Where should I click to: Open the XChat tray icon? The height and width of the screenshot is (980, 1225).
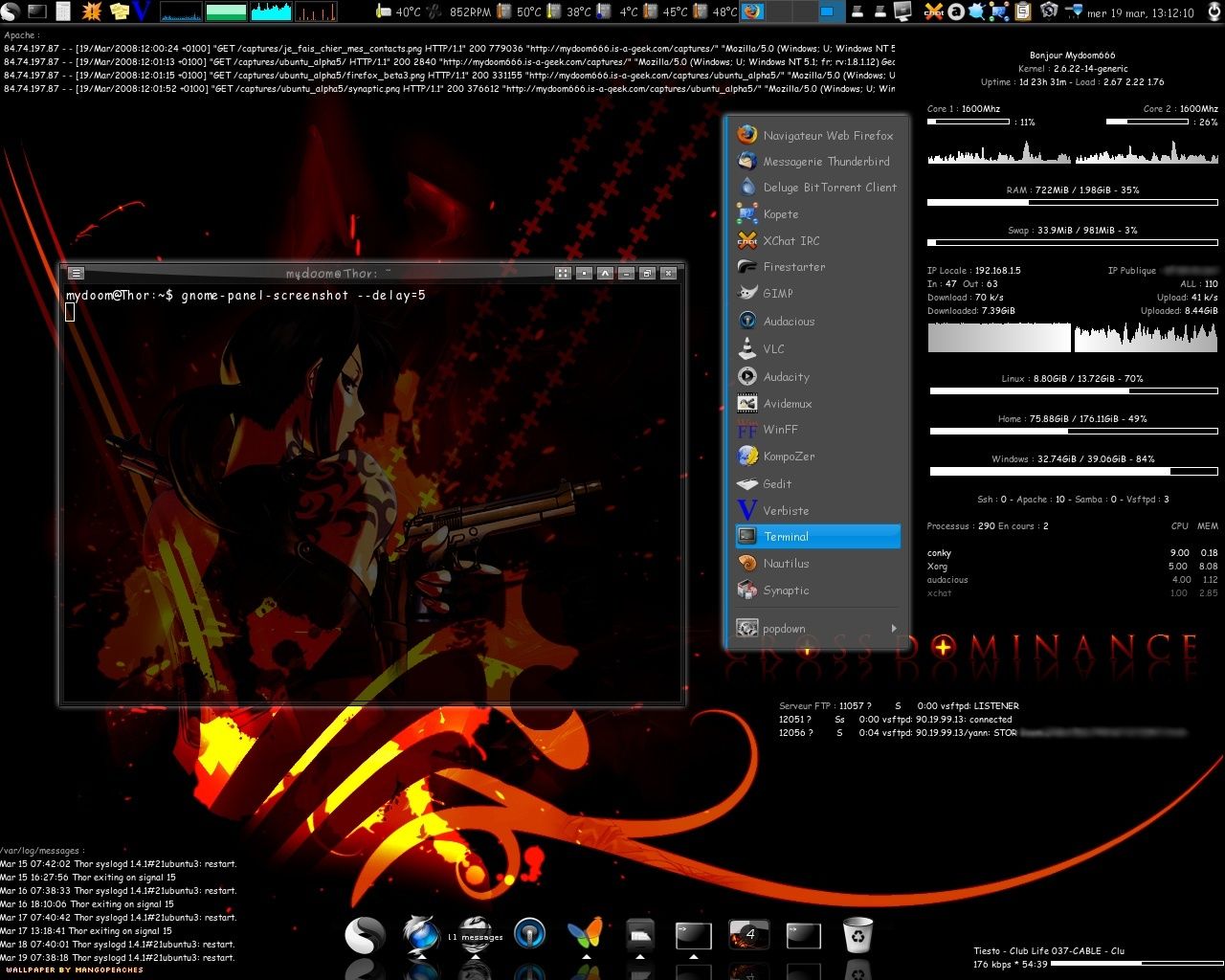tap(934, 11)
